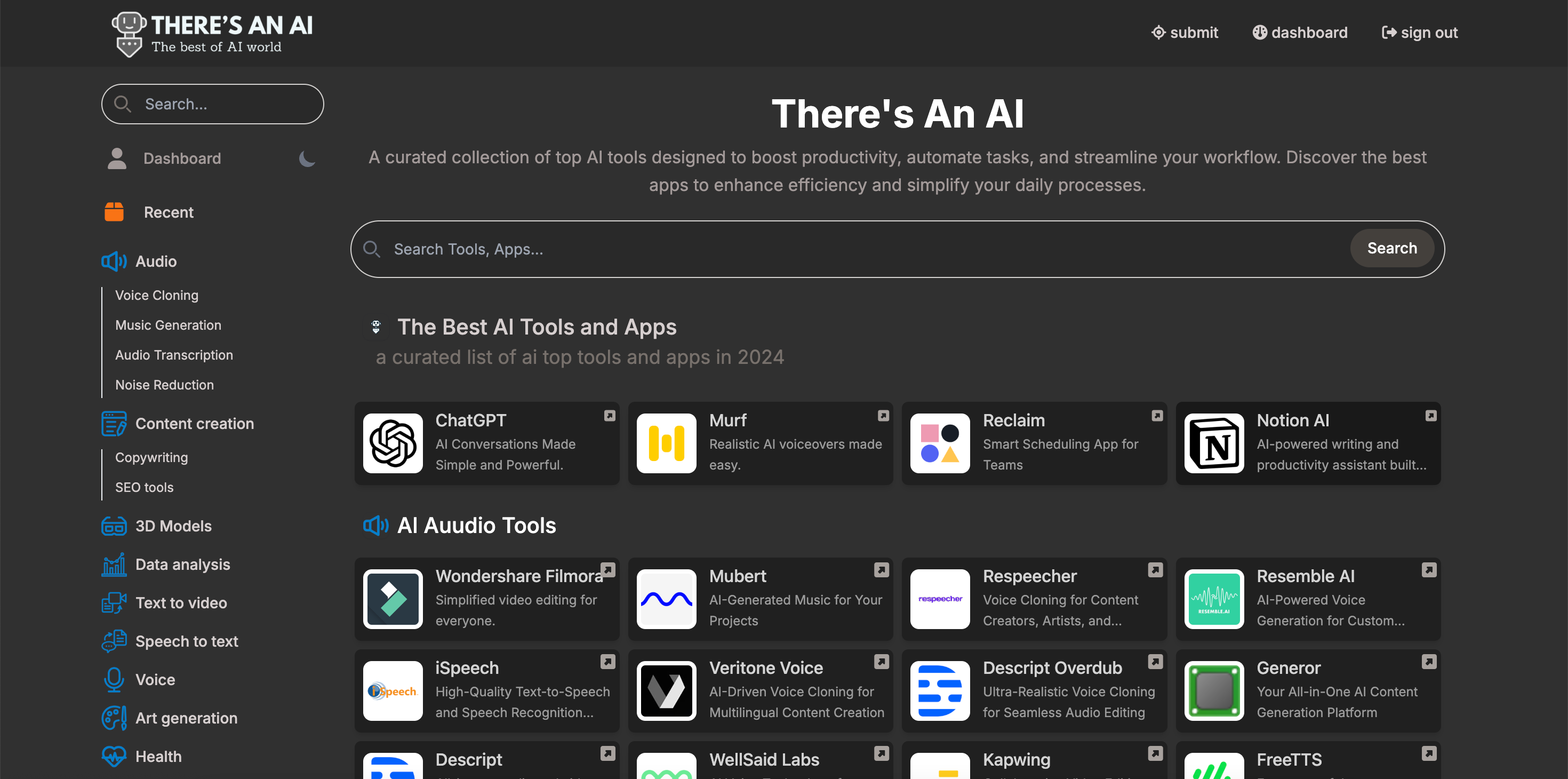Click the Text to video icon

coord(114,603)
